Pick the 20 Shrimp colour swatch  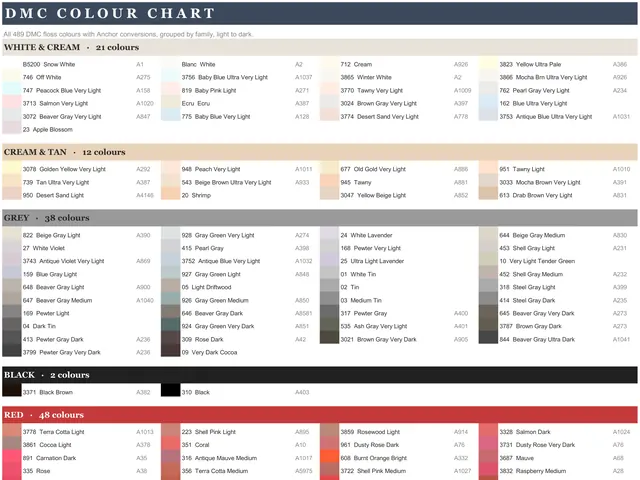click(170, 195)
